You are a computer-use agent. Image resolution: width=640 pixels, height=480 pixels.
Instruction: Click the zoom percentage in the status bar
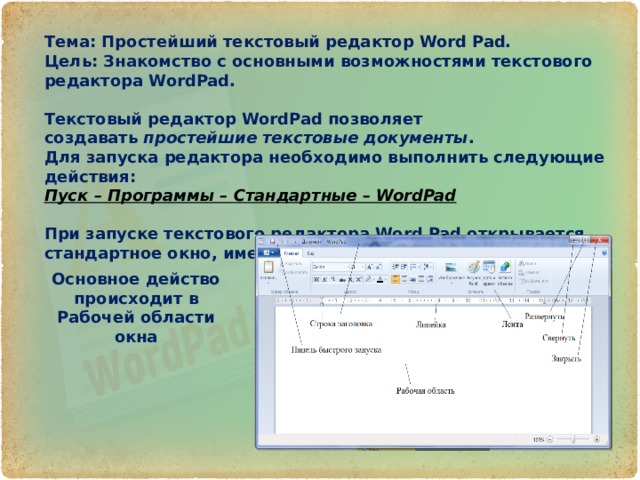pyautogui.click(x=538, y=440)
